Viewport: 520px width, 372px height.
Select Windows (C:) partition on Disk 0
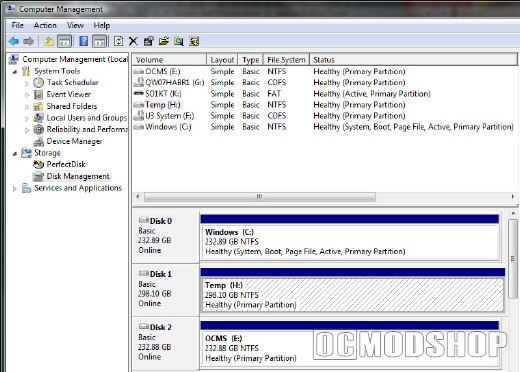[350, 242]
